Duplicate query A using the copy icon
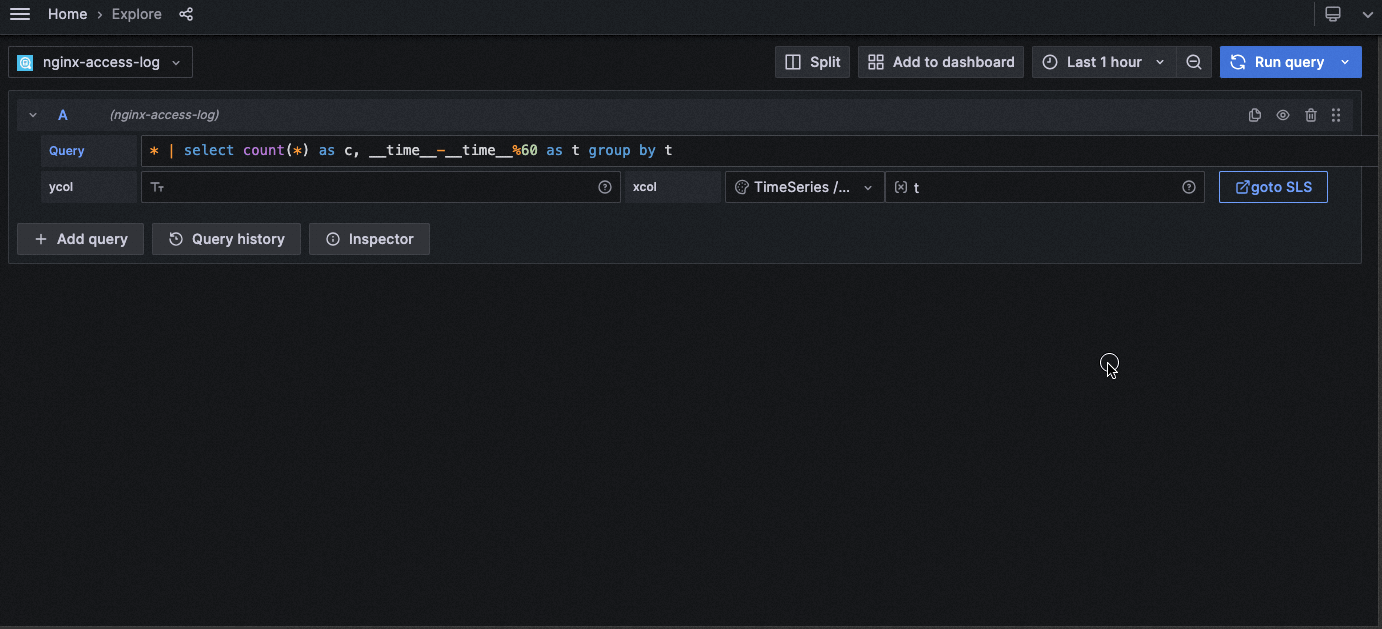This screenshot has height=629, width=1382. [1255, 114]
